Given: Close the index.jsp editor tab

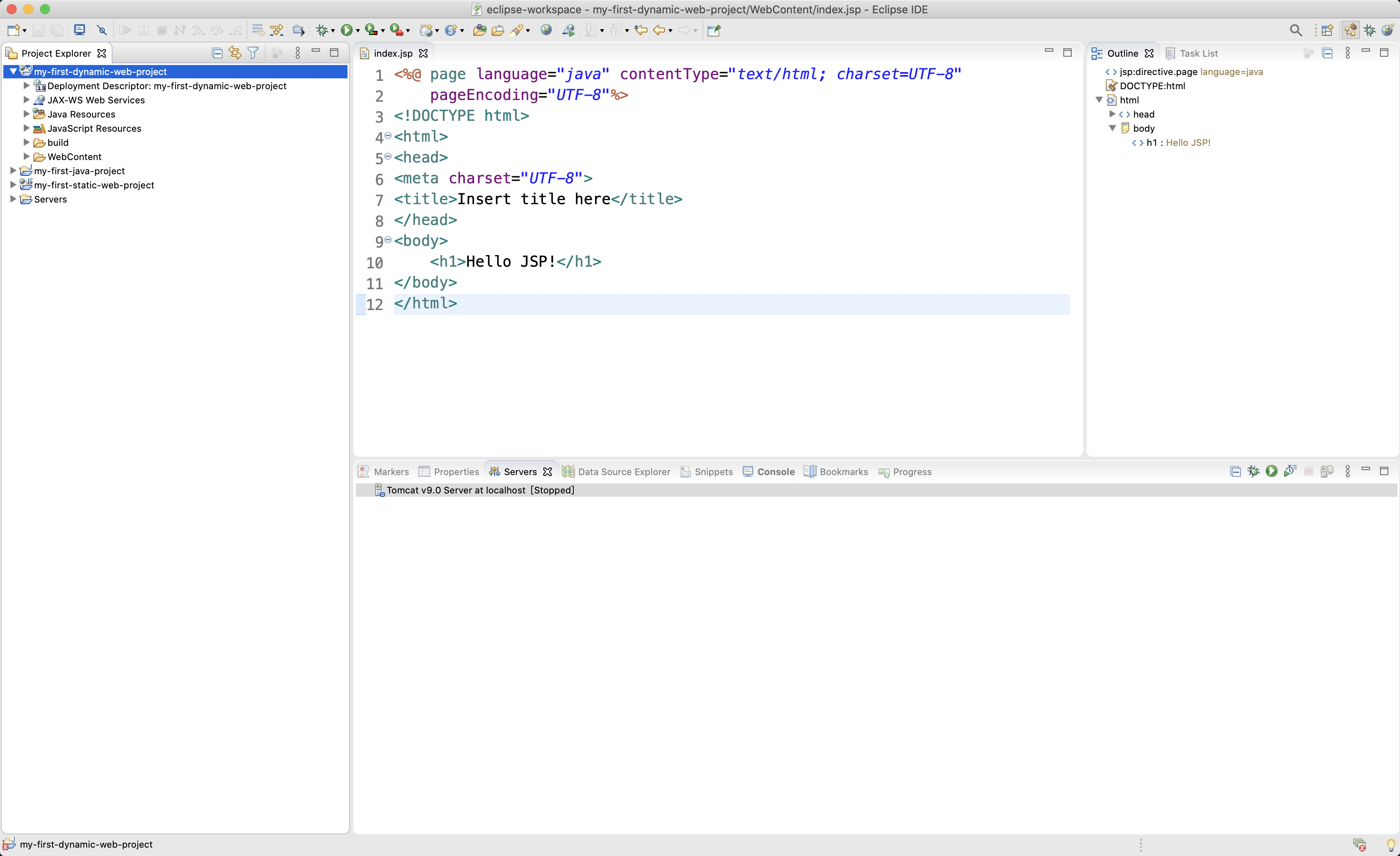Looking at the screenshot, I should [x=423, y=53].
